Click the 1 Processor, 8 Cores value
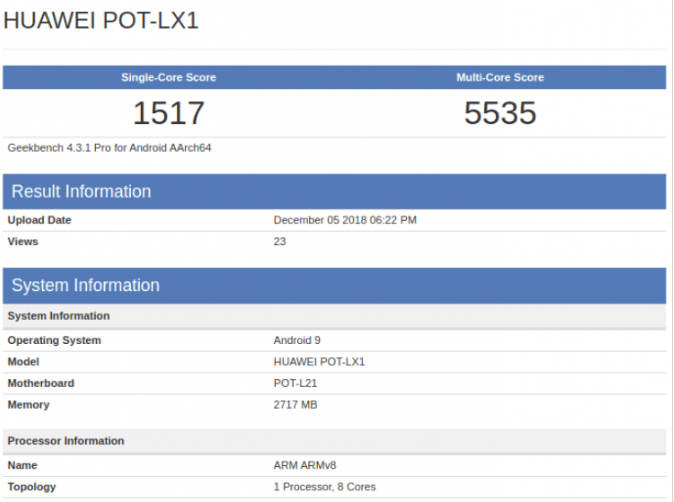This screenshot has width=674, height=502. point(325,487)
